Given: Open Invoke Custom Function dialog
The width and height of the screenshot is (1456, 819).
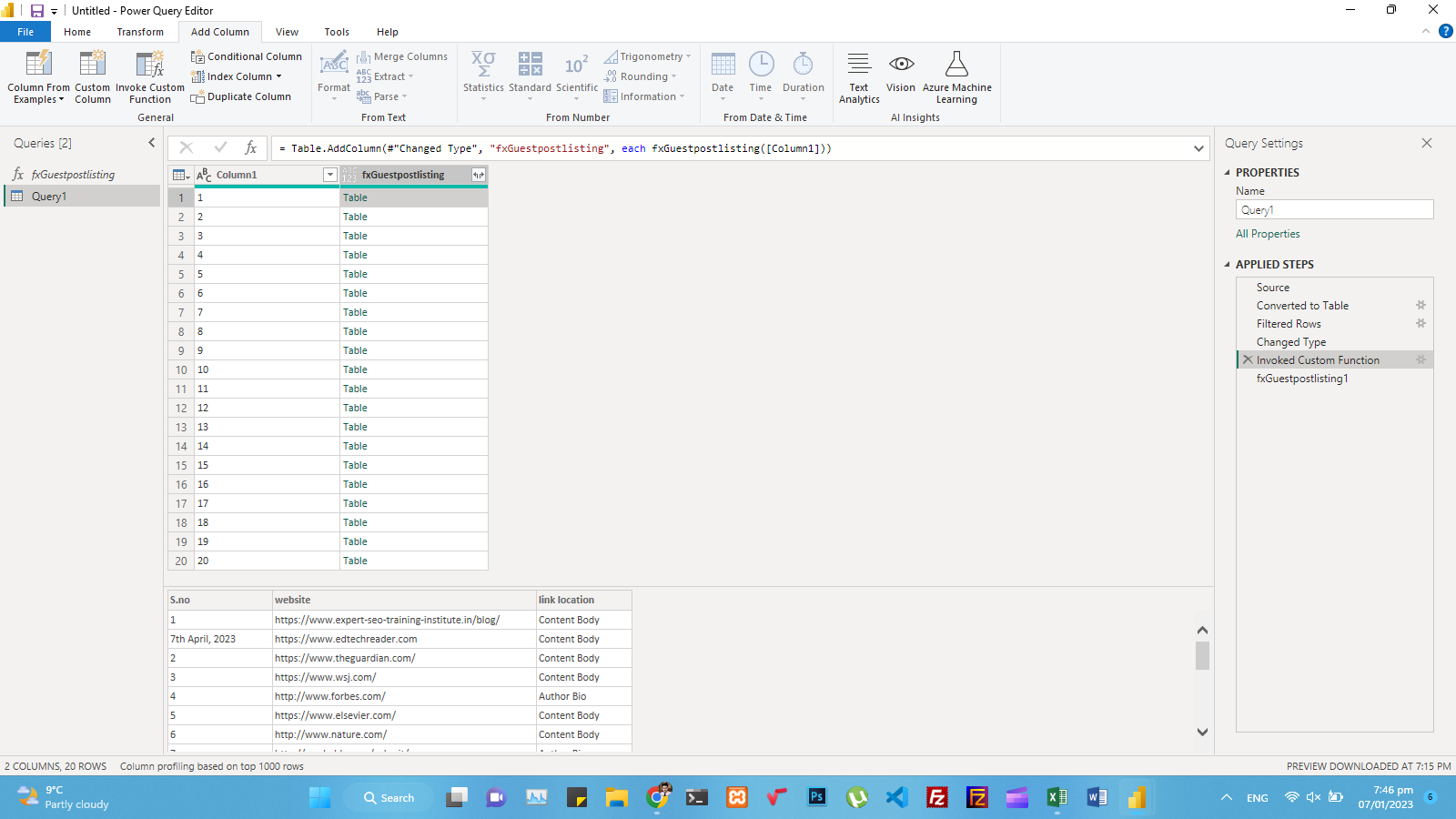Looking at the screenshot, I should tap(149, 76).
